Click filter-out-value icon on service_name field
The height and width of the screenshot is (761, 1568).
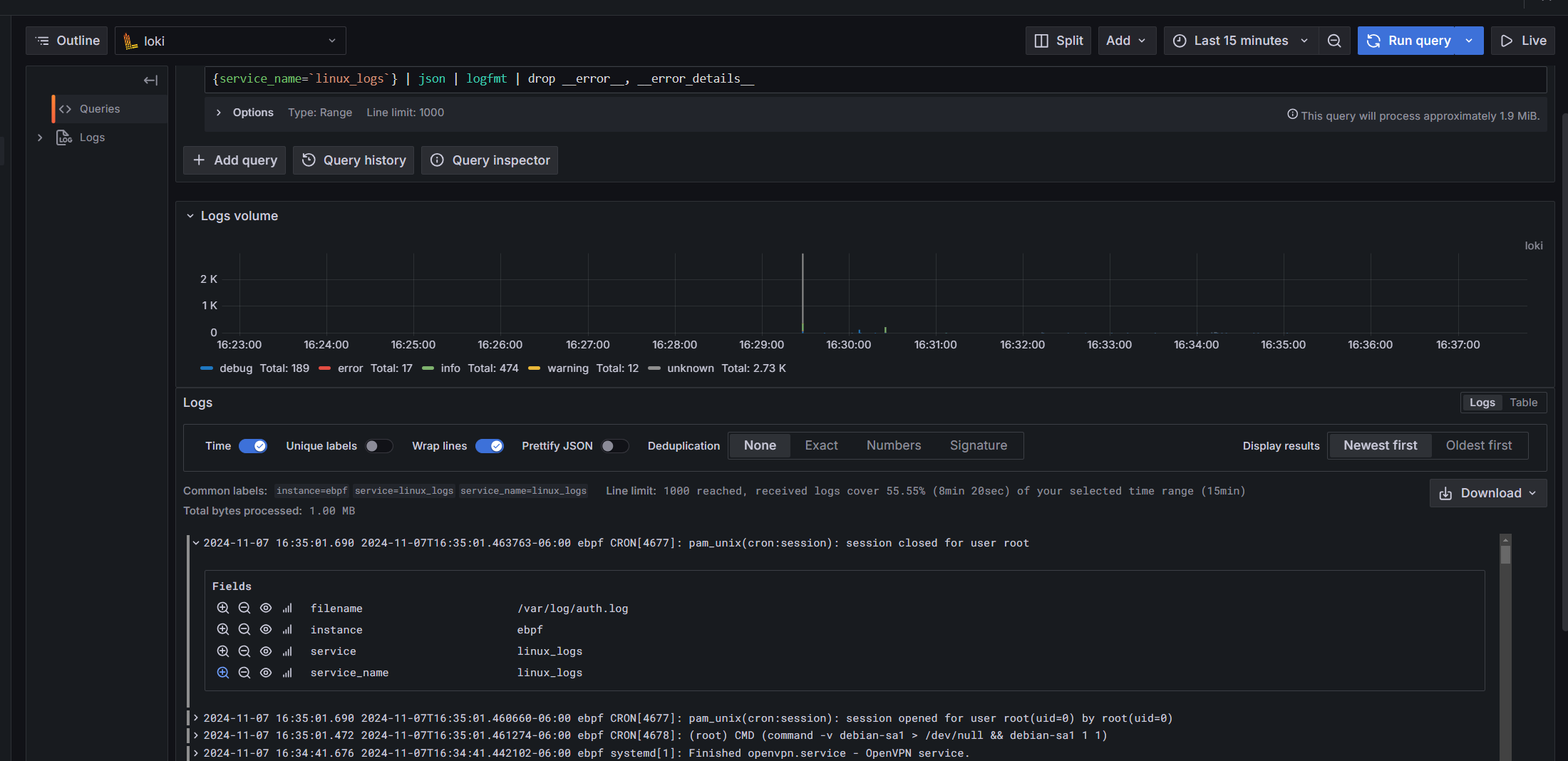244,672
